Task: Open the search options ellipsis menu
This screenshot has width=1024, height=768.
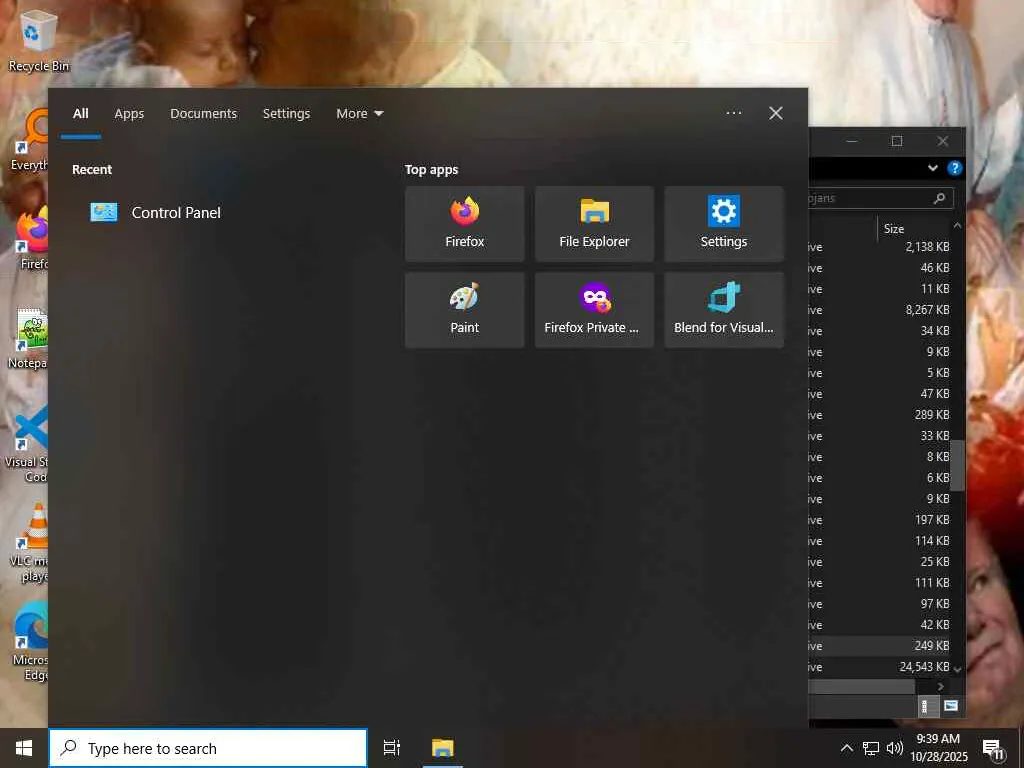Action: pyautogui.click(x=734, y=113)
